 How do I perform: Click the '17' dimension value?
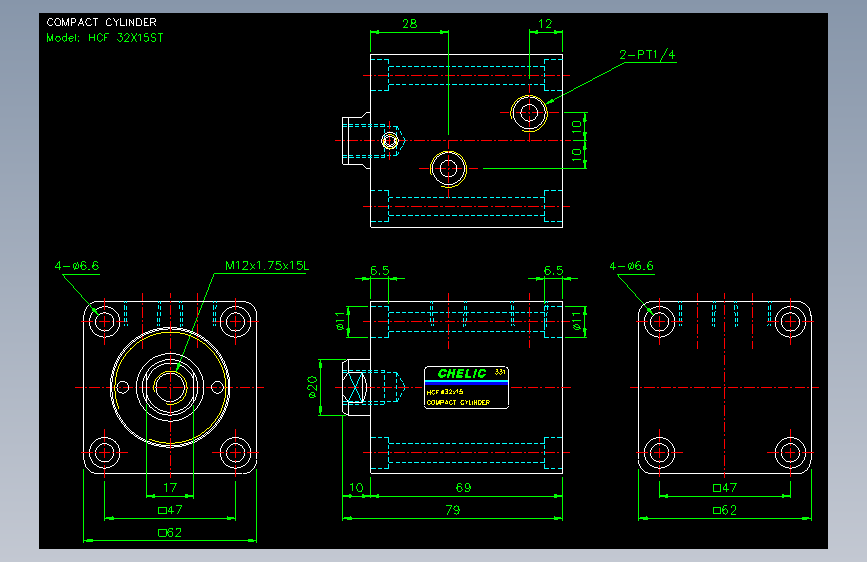170,487
